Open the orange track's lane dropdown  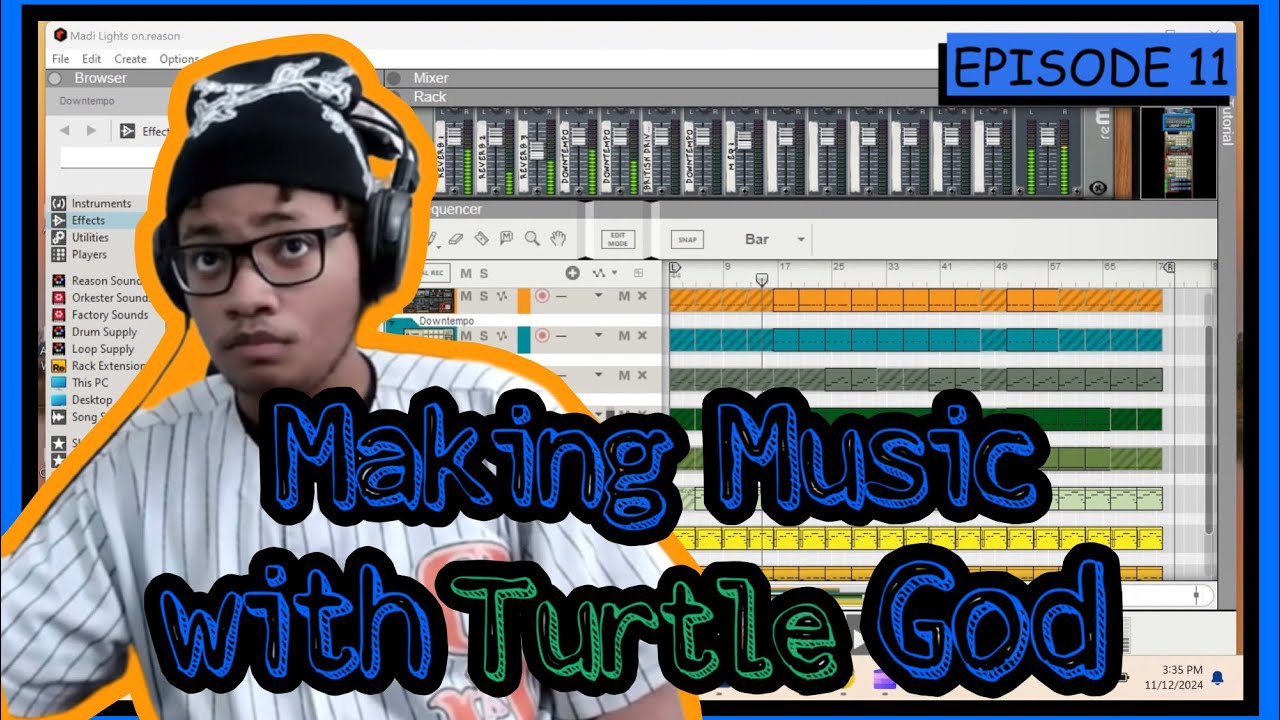point(599,296)
